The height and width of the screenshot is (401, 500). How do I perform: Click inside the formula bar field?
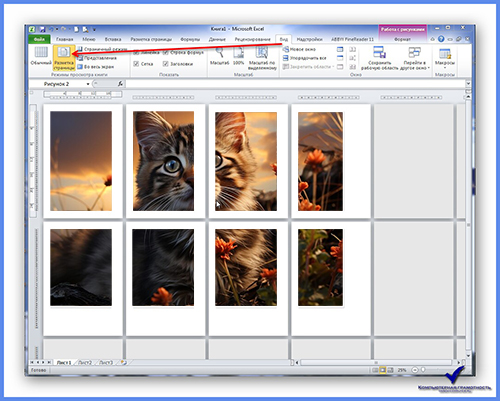[296, 84]
